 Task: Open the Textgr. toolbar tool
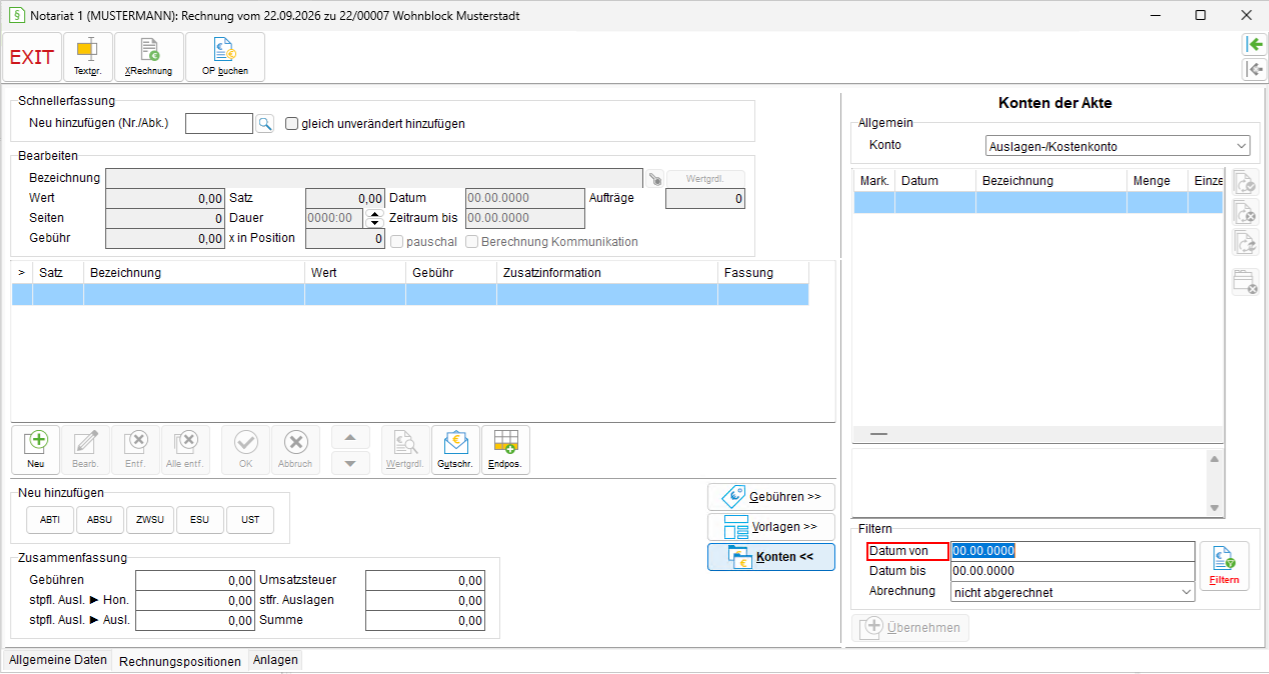point(88,57)
